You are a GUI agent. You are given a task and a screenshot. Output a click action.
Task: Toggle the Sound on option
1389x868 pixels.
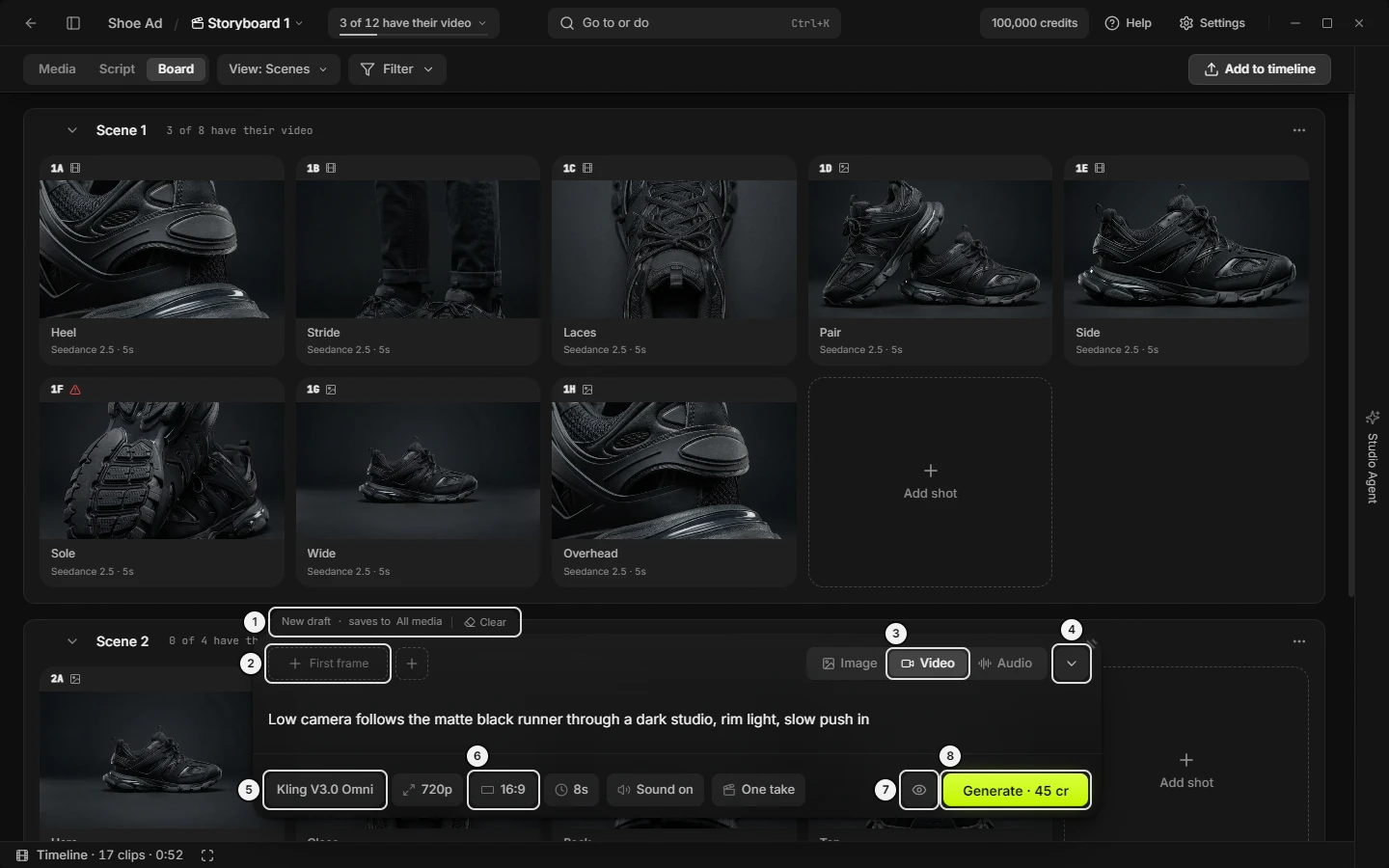655,790
